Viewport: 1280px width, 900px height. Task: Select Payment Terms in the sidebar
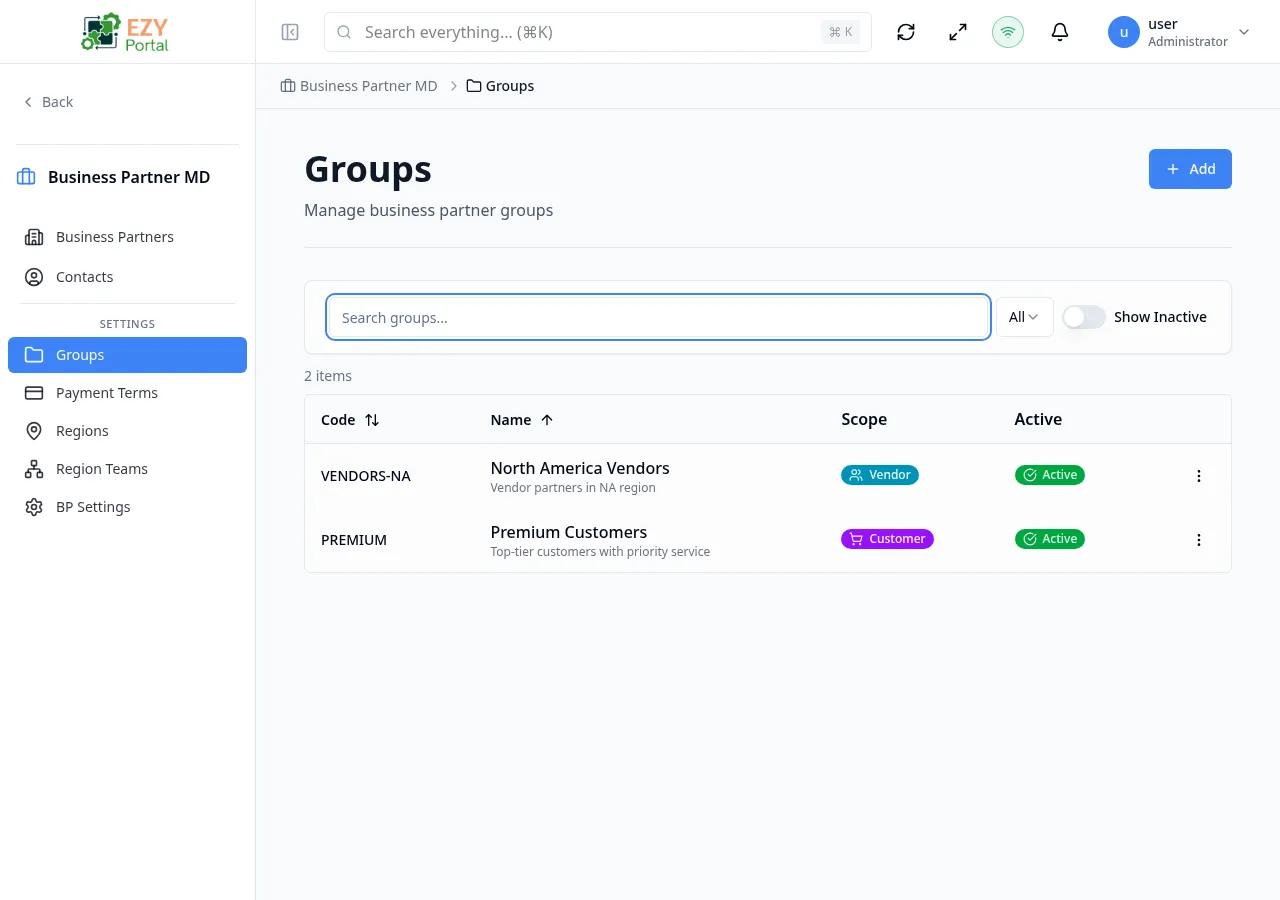point(107,392)
